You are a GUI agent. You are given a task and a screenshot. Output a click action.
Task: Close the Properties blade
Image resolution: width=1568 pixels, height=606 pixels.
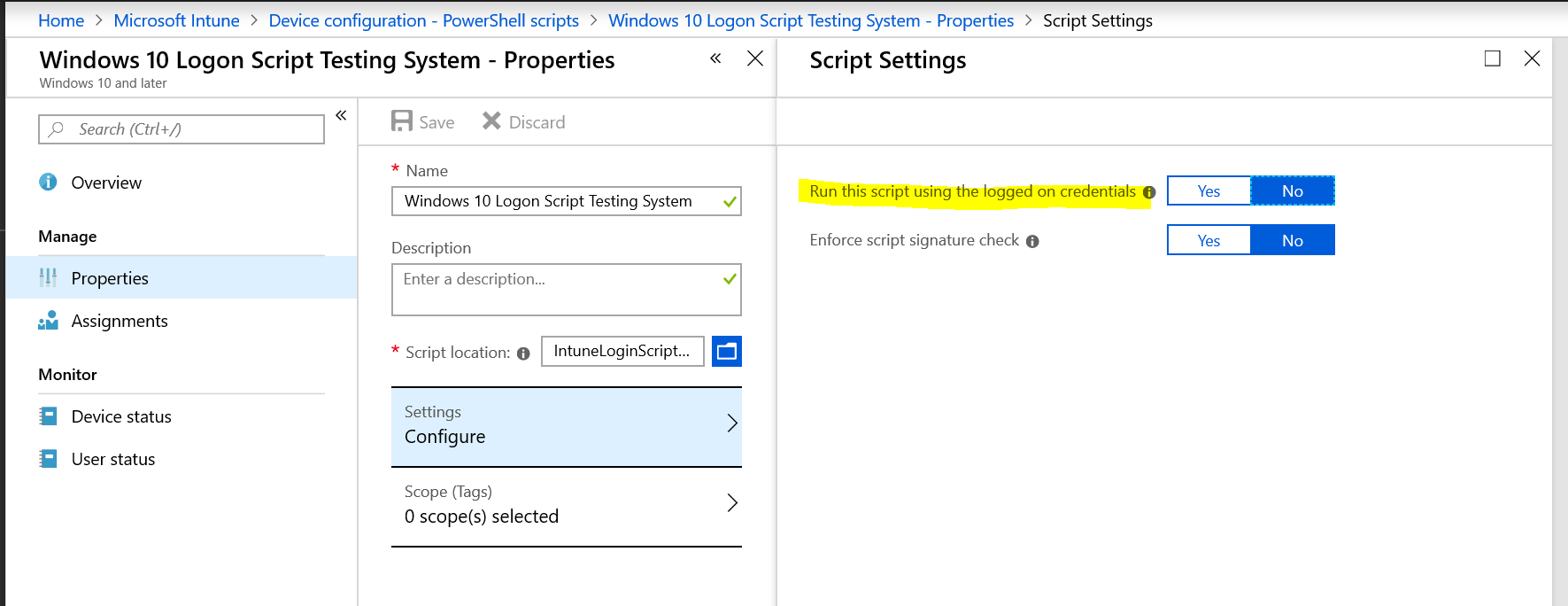pyautogui.click(x=755, y=58)
